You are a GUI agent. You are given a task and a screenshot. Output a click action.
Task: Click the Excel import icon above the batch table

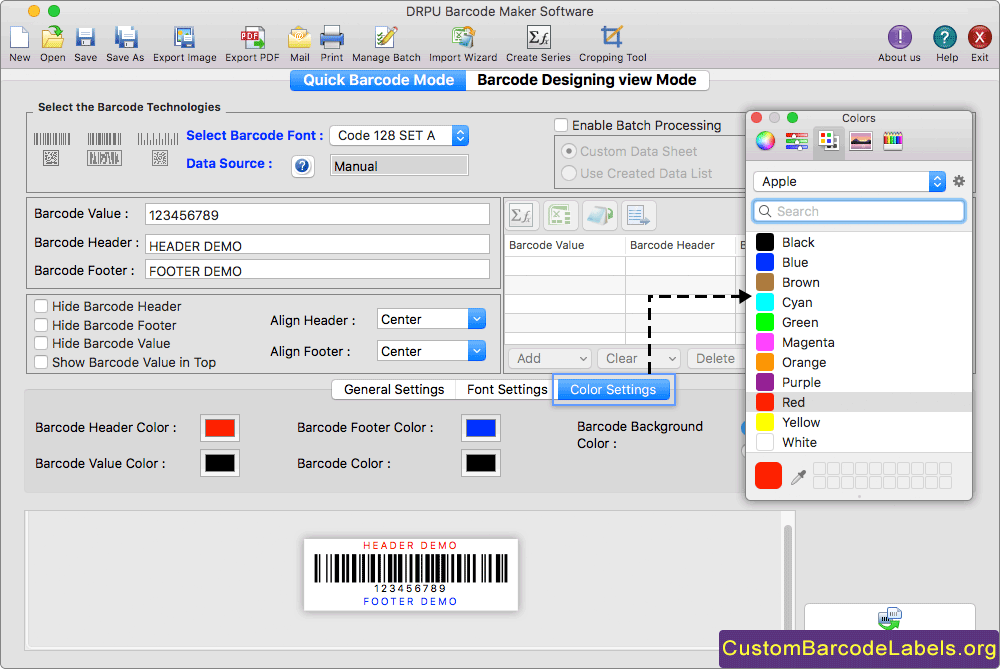[x=560, y=216]
